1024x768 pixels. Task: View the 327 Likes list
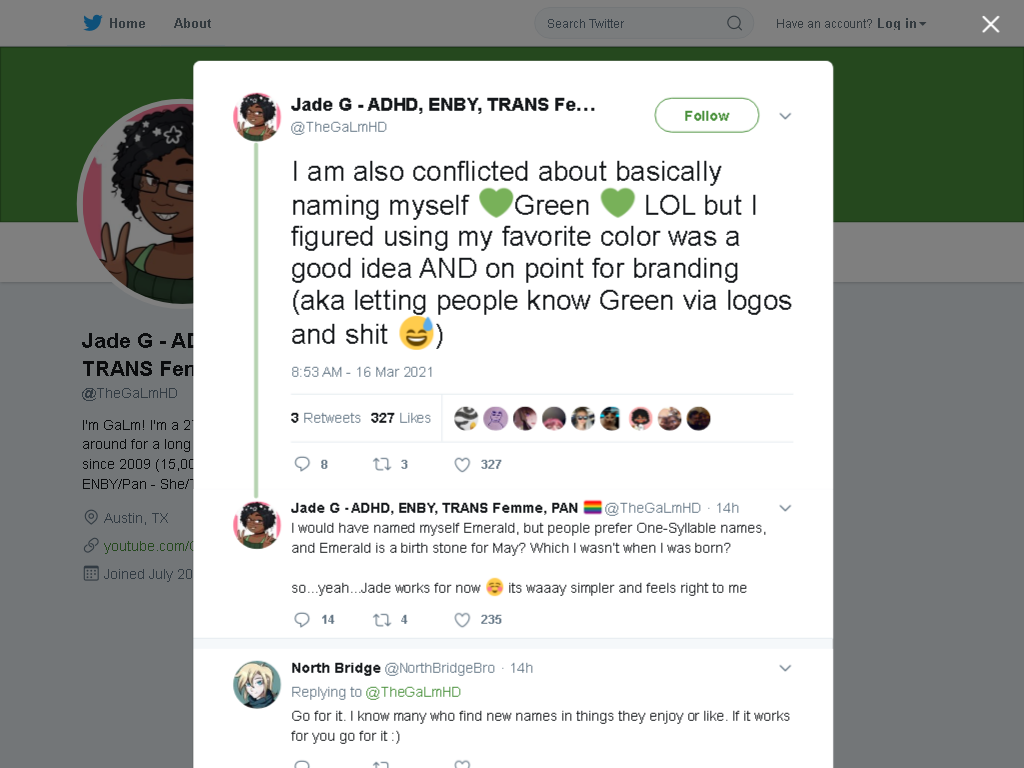pos(400,418)
